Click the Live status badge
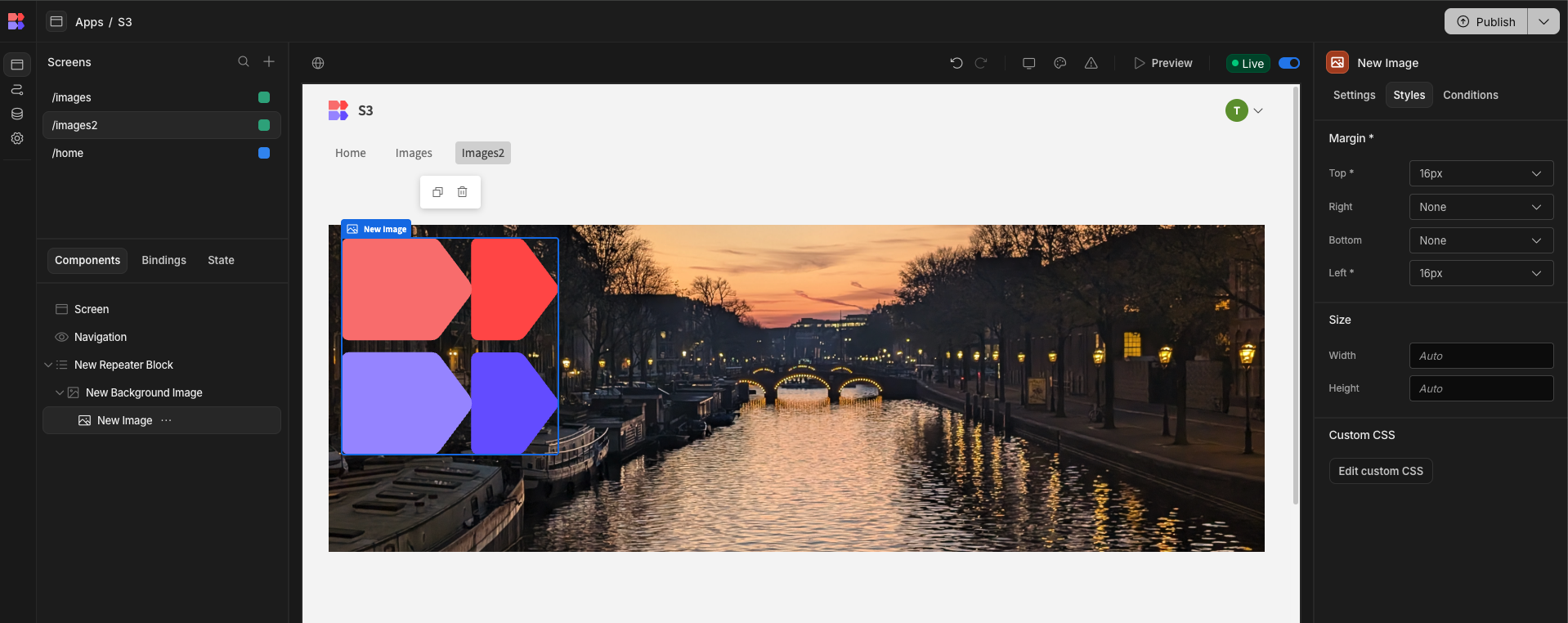 [x=1248, y=63]
